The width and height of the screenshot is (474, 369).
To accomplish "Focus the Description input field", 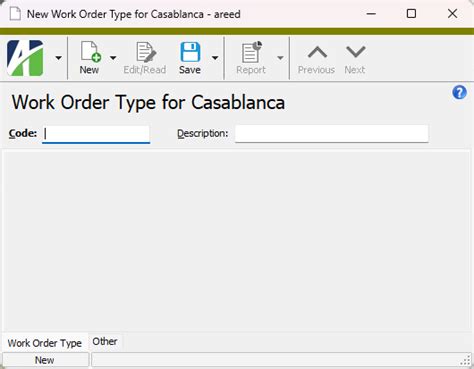I will 332,133.
